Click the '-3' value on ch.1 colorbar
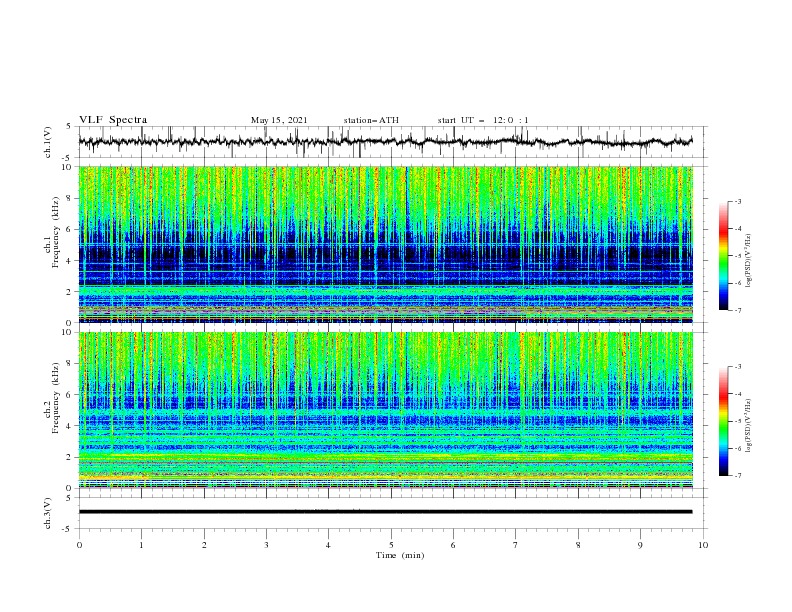 [x=737, y=201]
